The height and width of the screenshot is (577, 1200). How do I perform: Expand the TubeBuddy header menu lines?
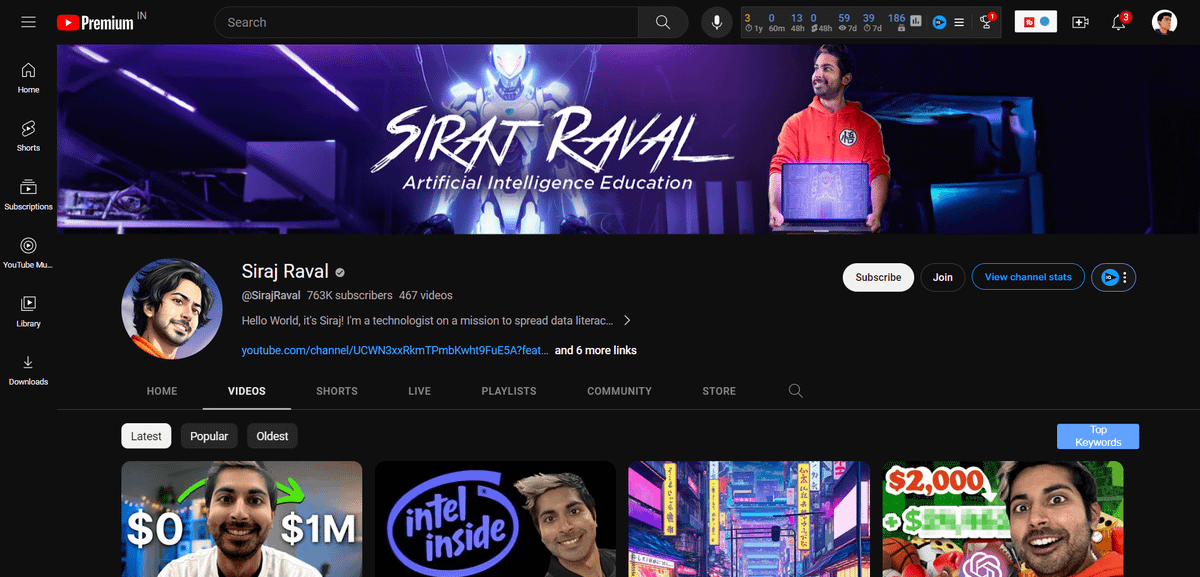point(959,22)
